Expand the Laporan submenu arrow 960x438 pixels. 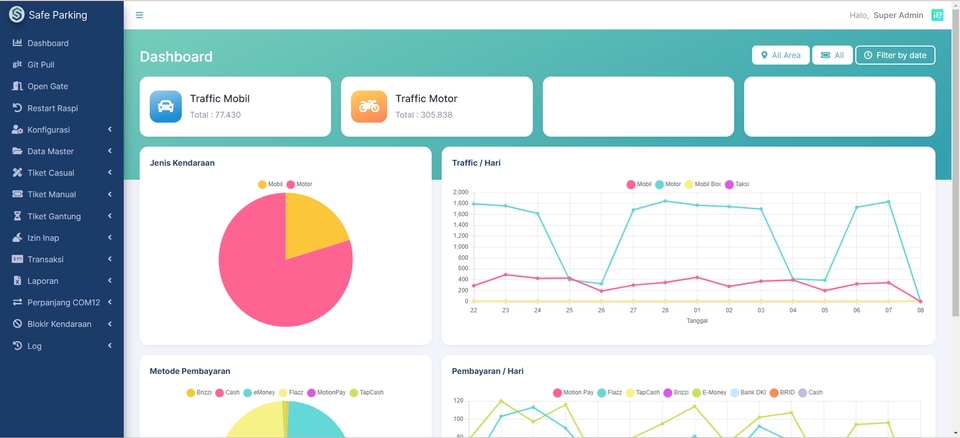[x=110, y=281]
